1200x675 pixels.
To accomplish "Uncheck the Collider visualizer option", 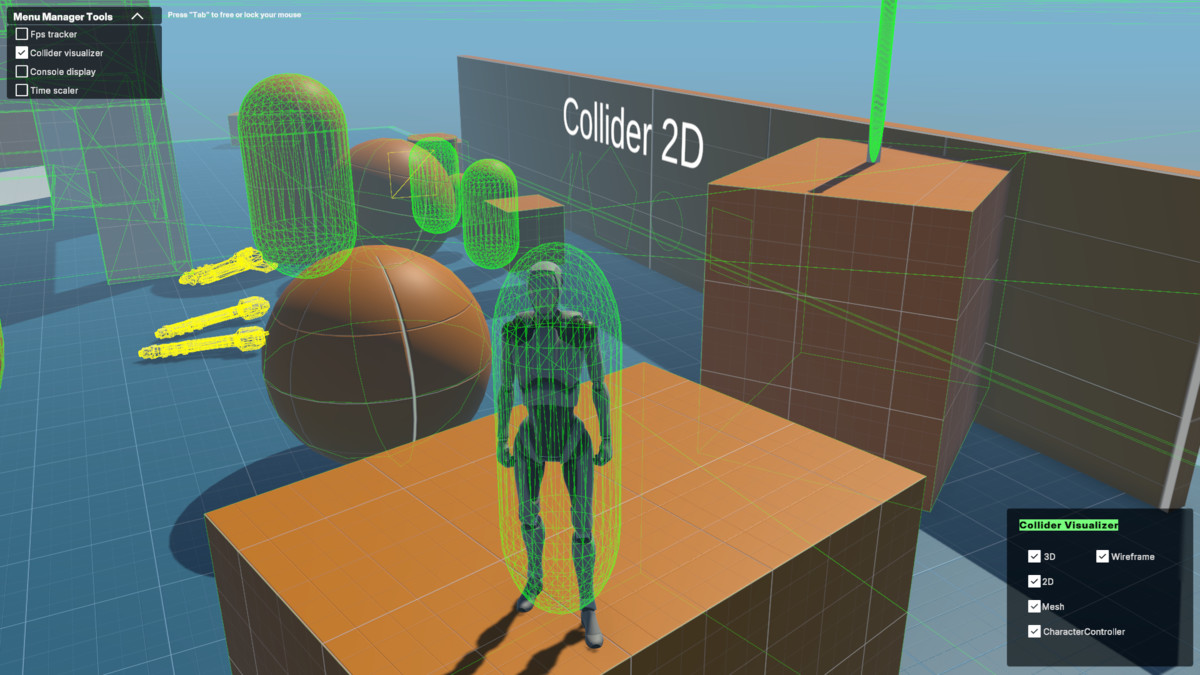I will coord(22,53).
